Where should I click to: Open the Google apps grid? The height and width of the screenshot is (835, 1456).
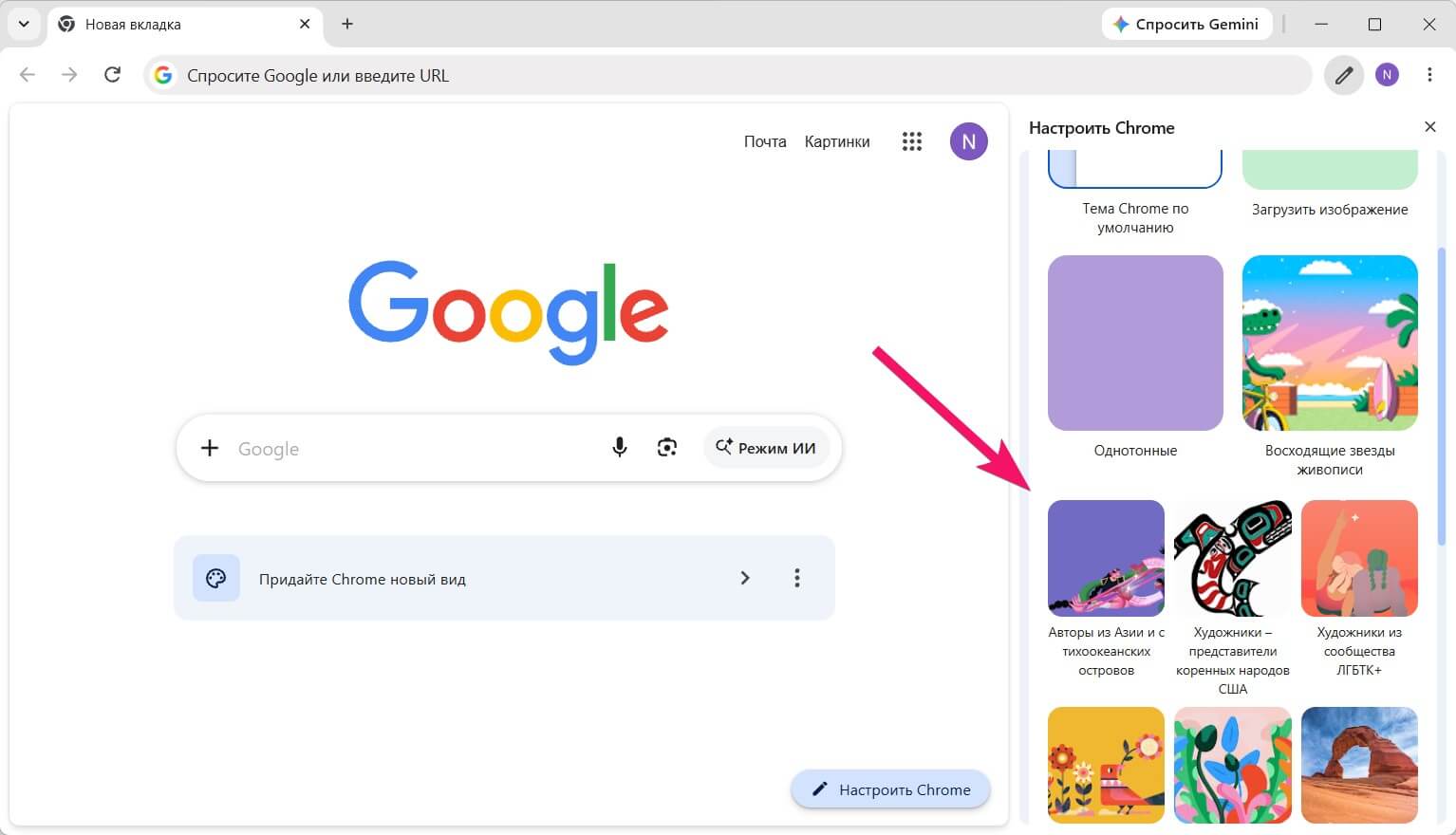tap(912, 141)
